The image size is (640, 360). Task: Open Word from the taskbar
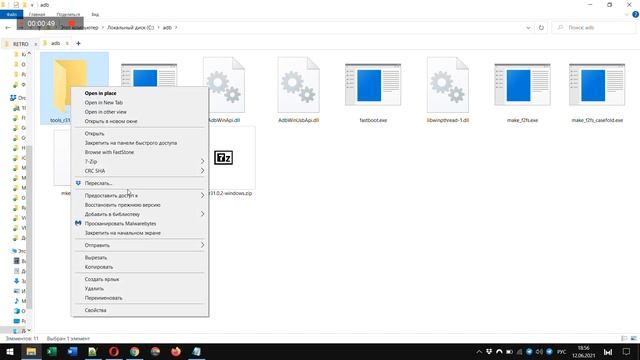pos(73,351)
